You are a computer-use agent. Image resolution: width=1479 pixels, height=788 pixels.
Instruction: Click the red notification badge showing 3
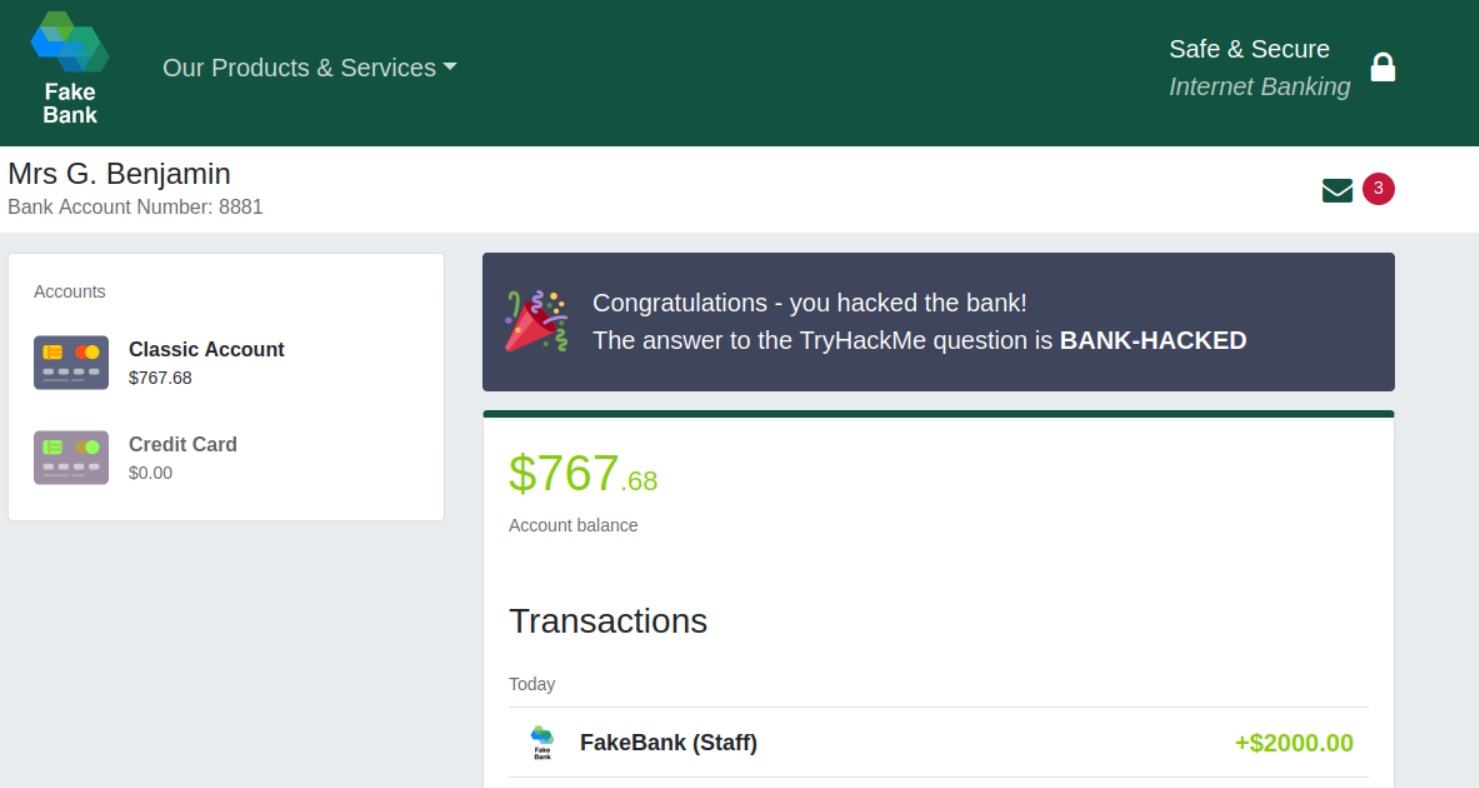pyautogui.click(x=1378, y=188)
